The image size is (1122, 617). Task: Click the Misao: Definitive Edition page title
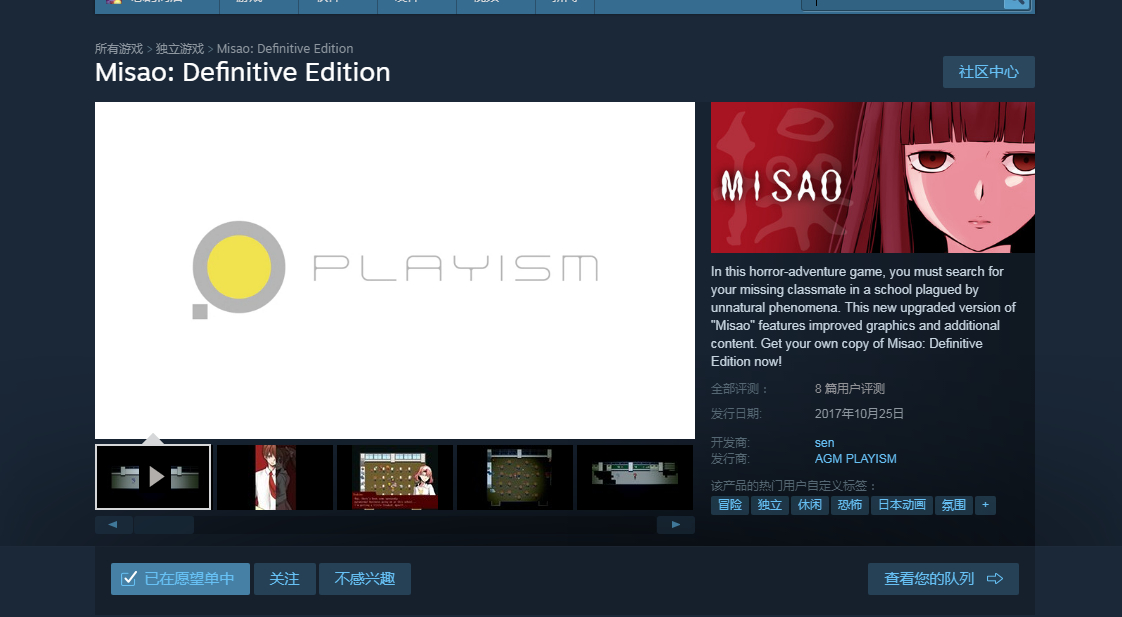[x=243, y=72]
